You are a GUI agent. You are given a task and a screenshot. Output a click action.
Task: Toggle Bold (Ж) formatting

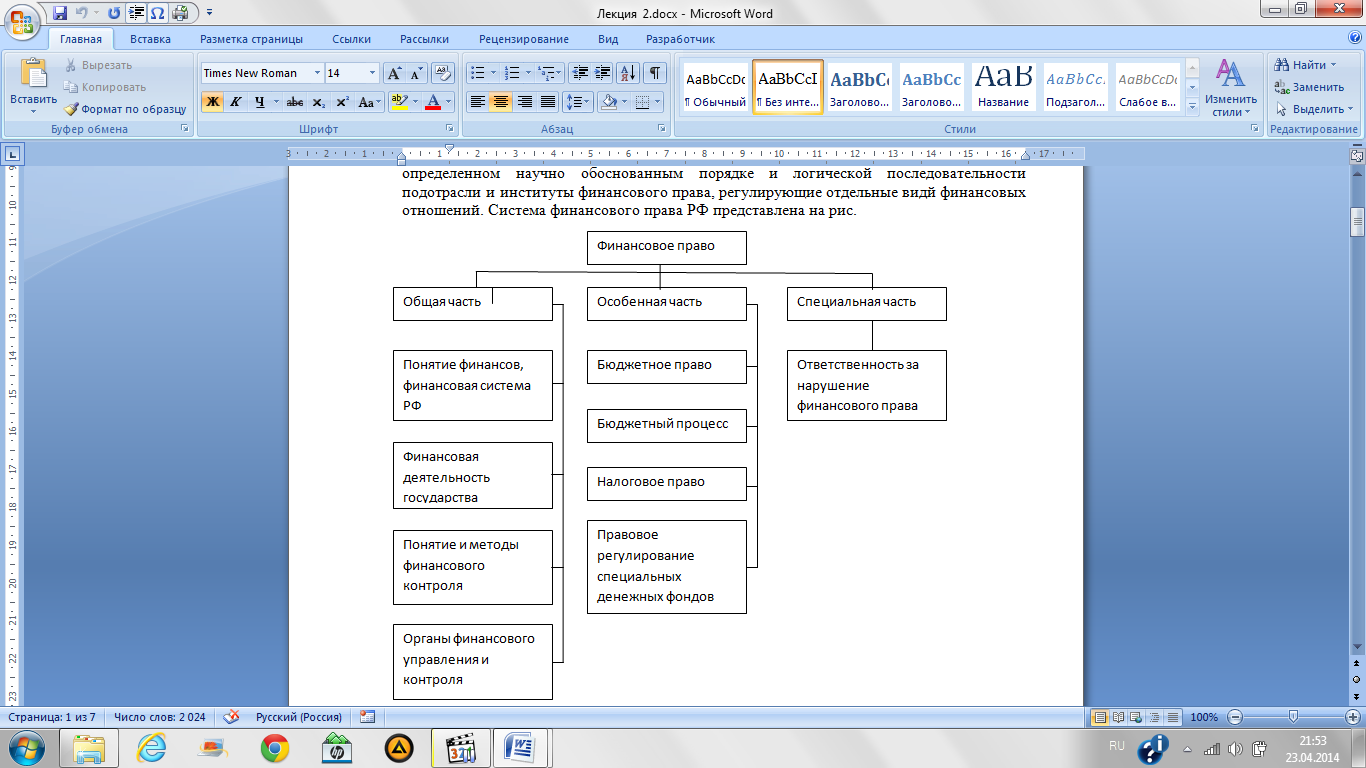coord(212,102)
